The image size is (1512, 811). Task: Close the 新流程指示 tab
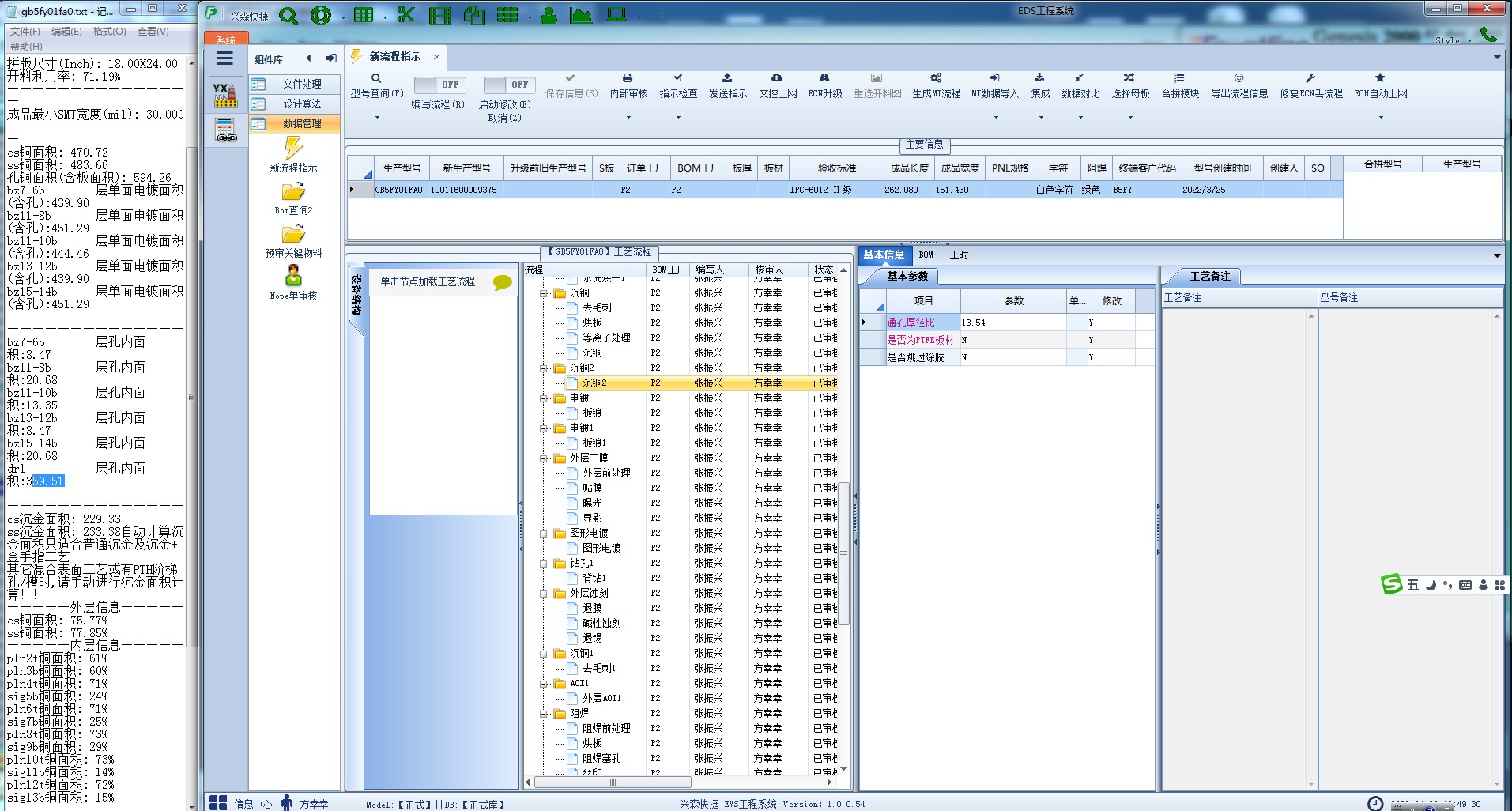436,57
